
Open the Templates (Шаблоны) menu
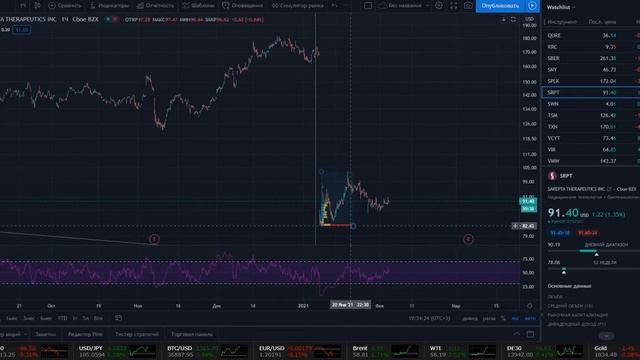pos(198,5)
